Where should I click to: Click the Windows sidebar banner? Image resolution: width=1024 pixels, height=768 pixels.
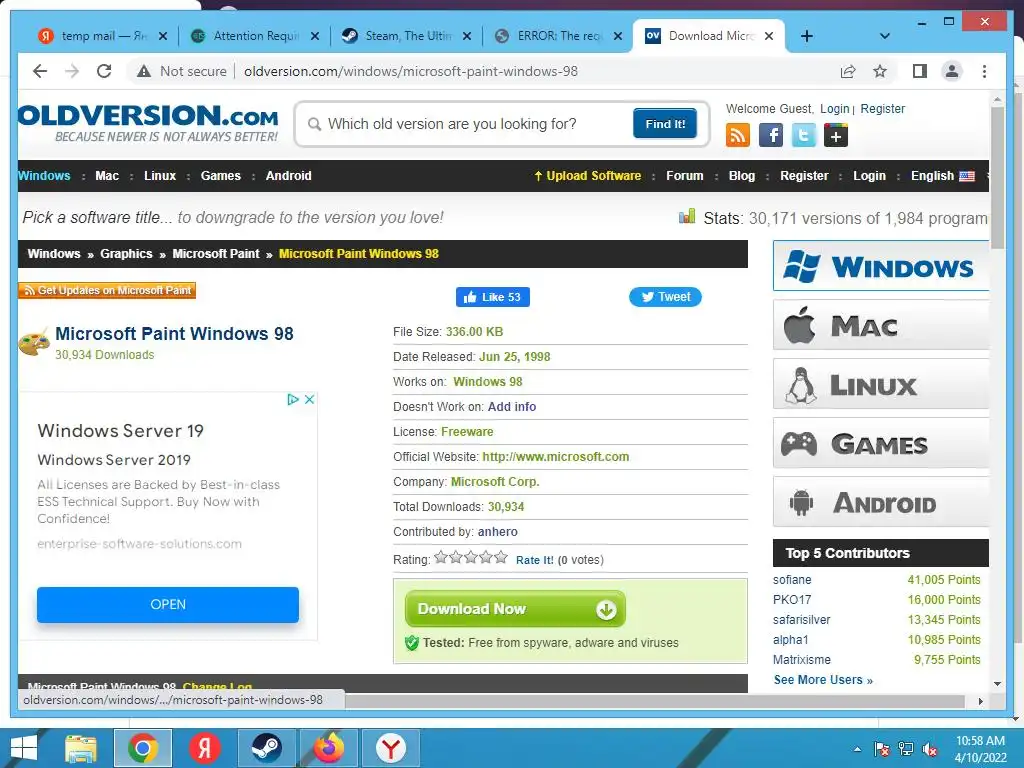point(881,266)
